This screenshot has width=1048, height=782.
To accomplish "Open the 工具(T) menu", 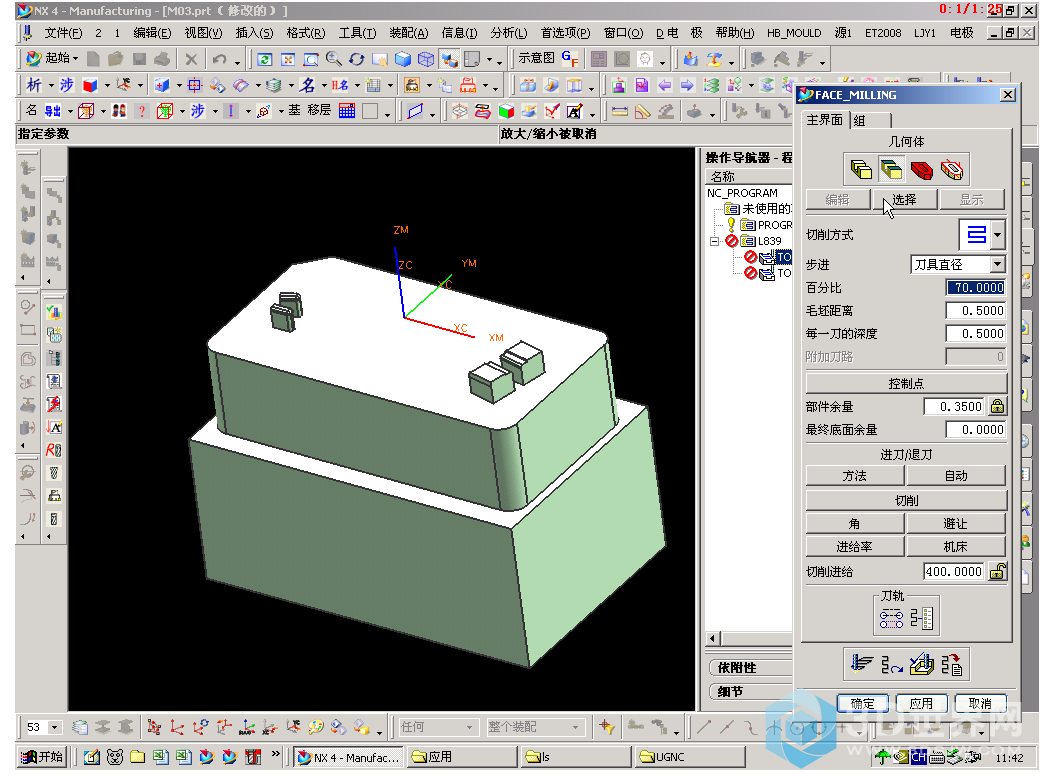I will [357, 33].
